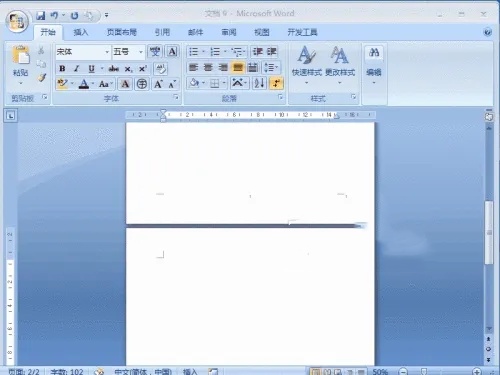This screenshot has height=375, width=500.
Task: Choose text highlight color
Action: pyautogui.click(x=62, y=83)
